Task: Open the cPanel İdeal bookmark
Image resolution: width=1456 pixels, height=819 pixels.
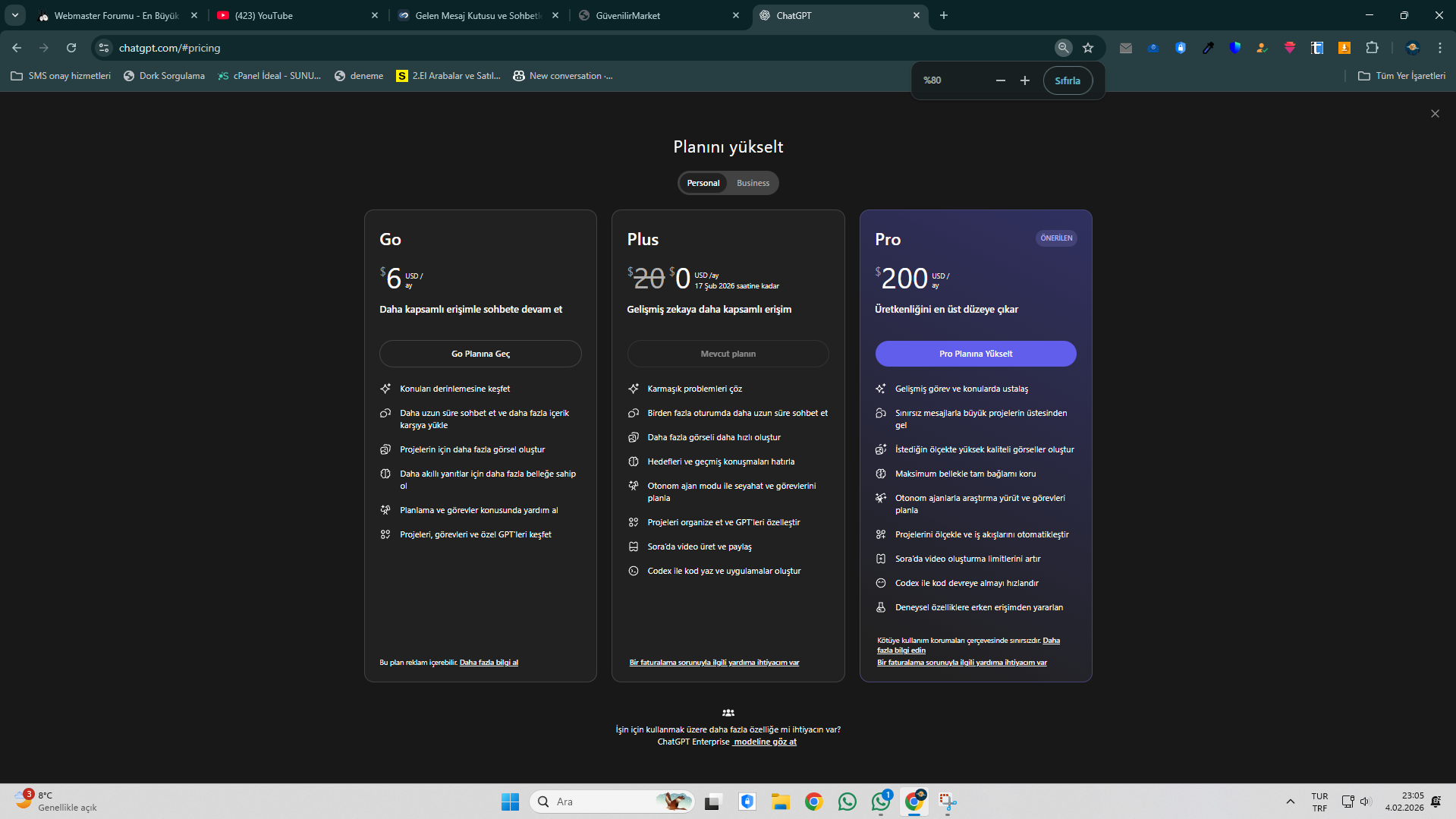Action: (x=269, y=76)
